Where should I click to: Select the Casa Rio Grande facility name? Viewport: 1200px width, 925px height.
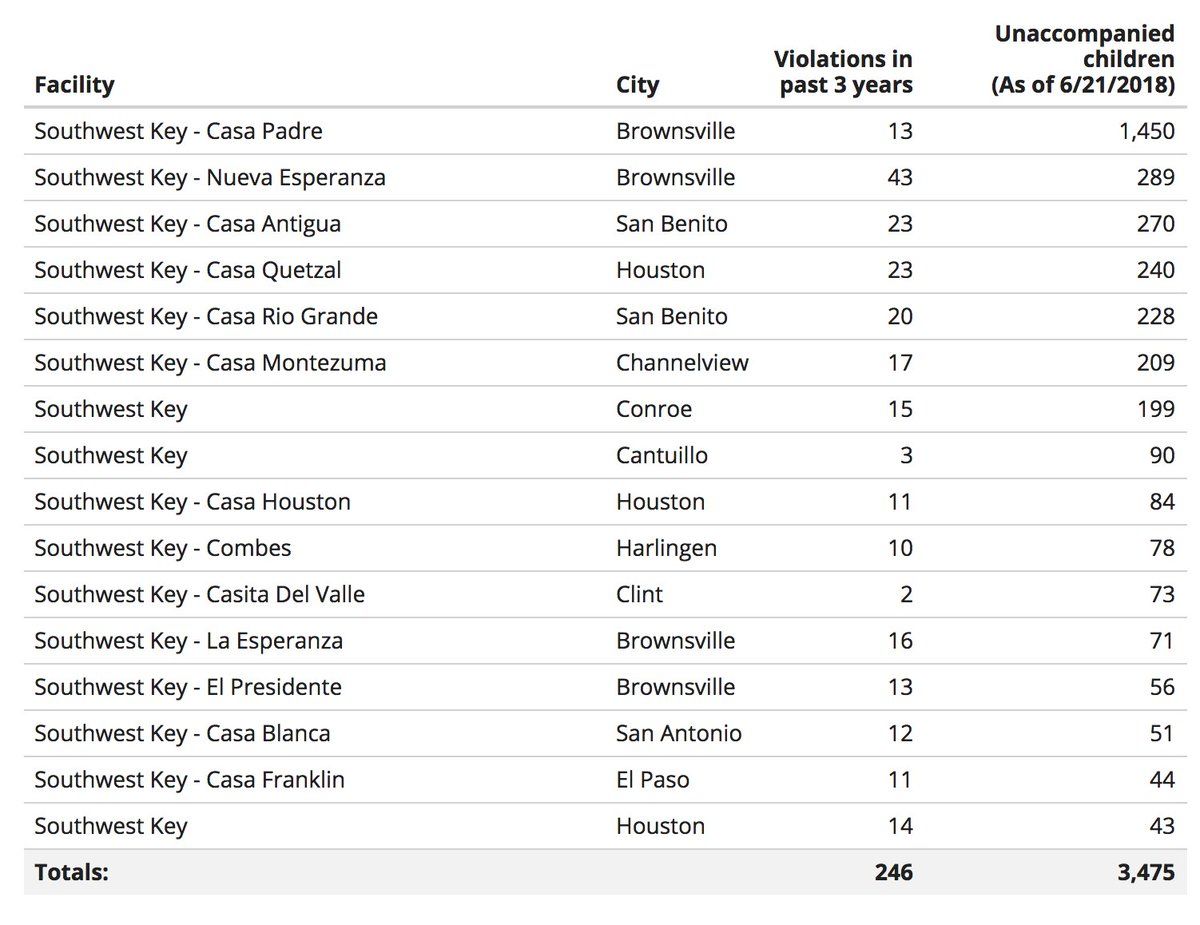205,317
